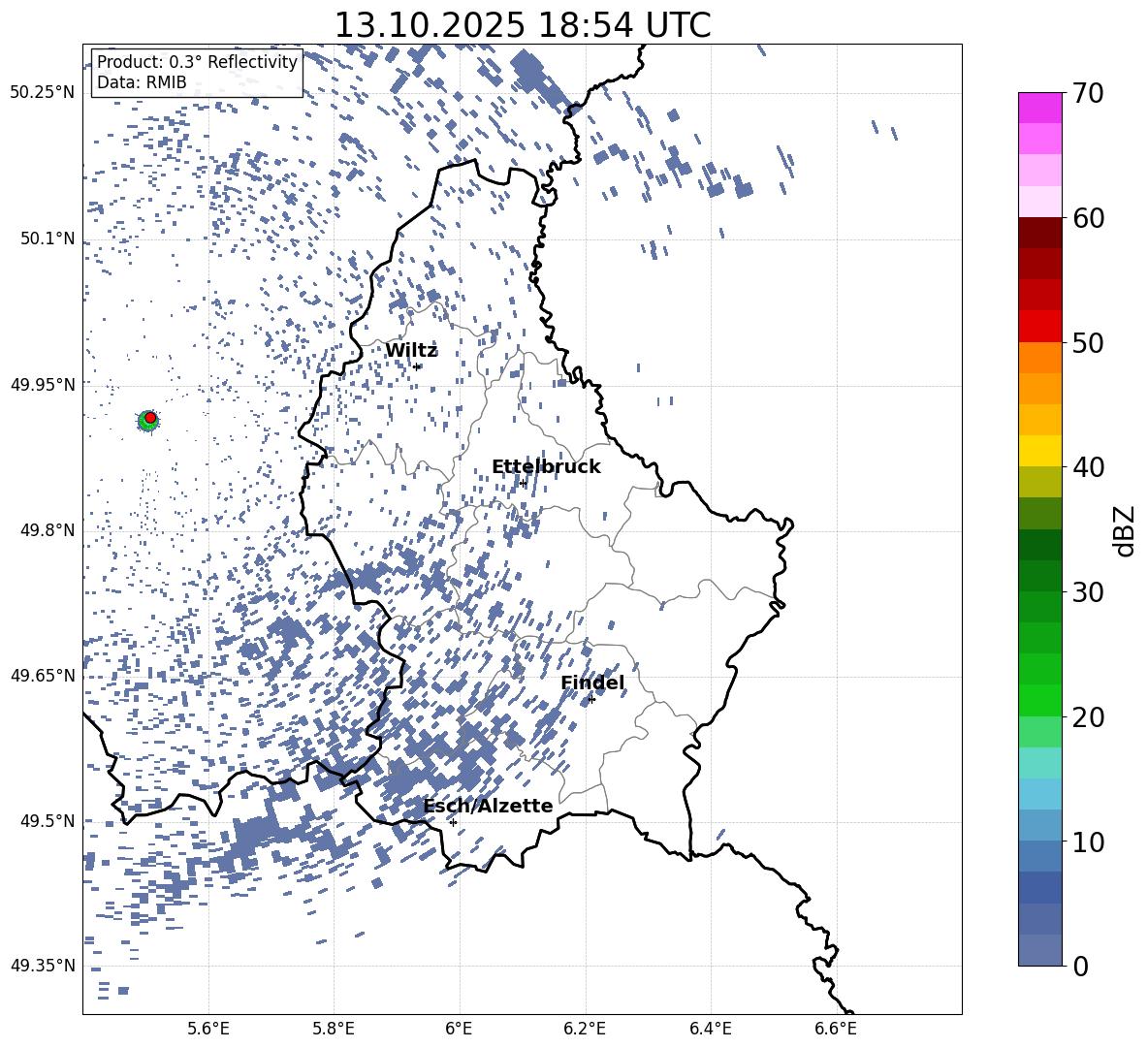
Task: Pick the slate-blue swatch just above 0 dBZ
Action: [x=1039, y=950]
